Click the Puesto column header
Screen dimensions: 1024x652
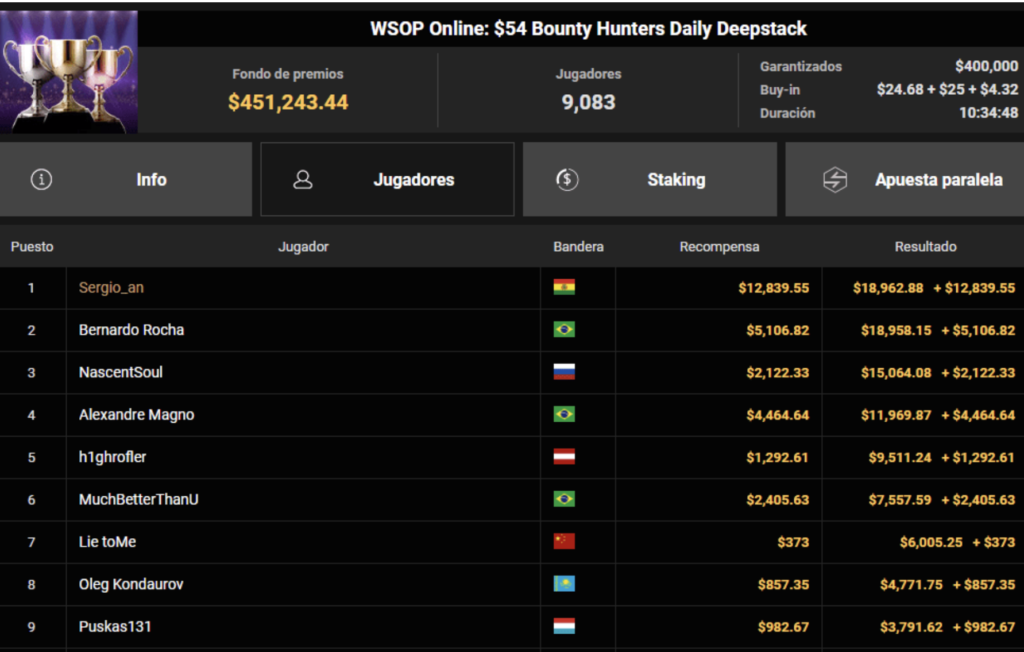(x=32, y=246)
